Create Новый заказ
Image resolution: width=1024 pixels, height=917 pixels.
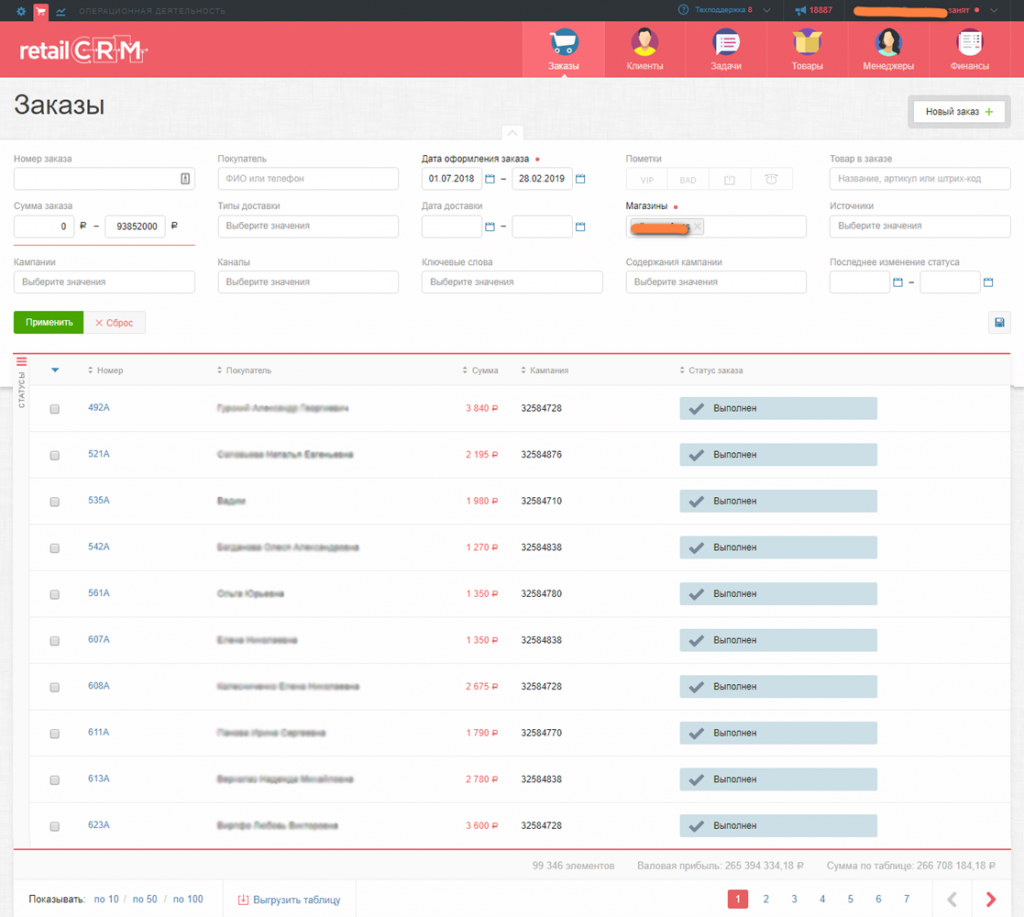point(959,112)
